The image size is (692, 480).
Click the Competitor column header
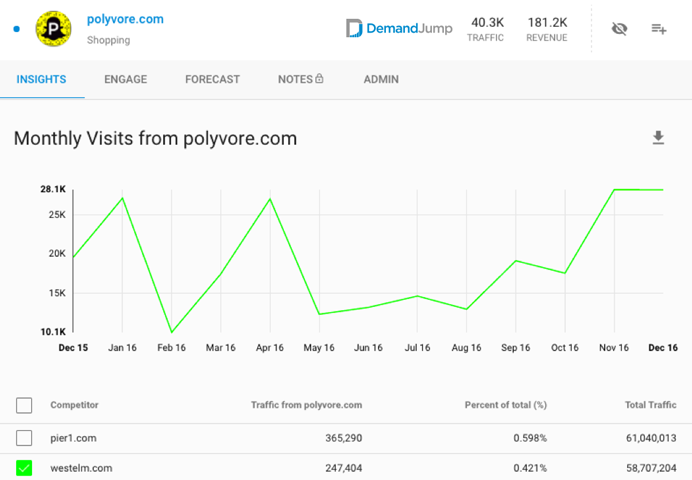coord(74,405)
